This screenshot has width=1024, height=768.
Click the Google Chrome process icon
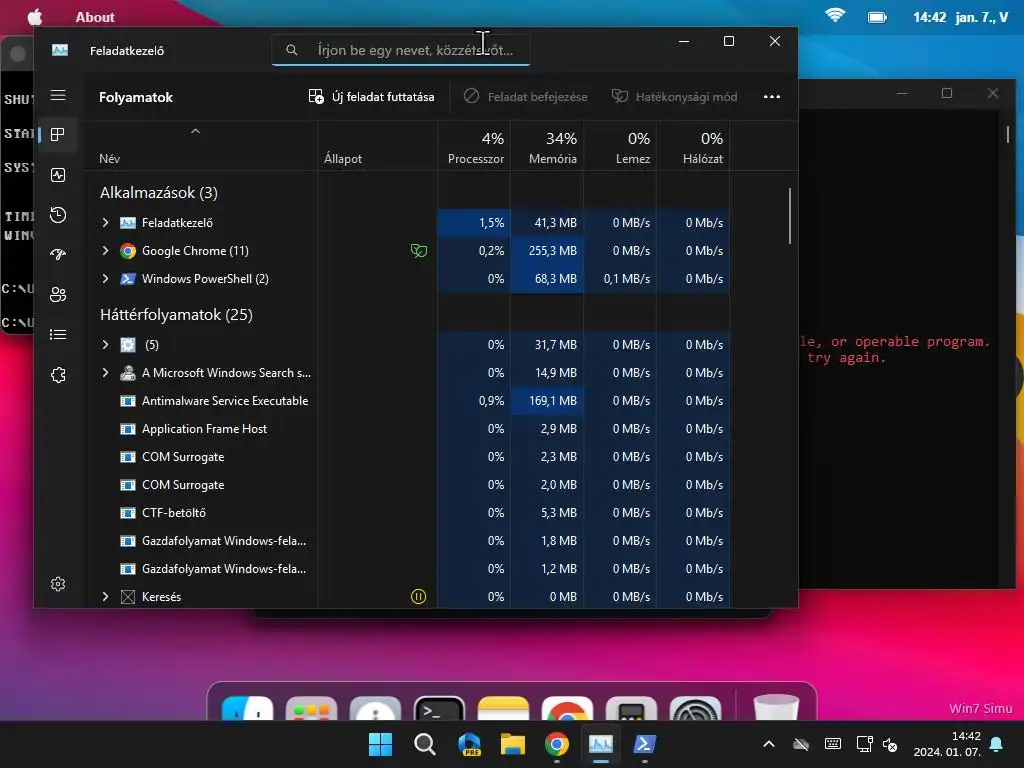click(x=128, y=251)
